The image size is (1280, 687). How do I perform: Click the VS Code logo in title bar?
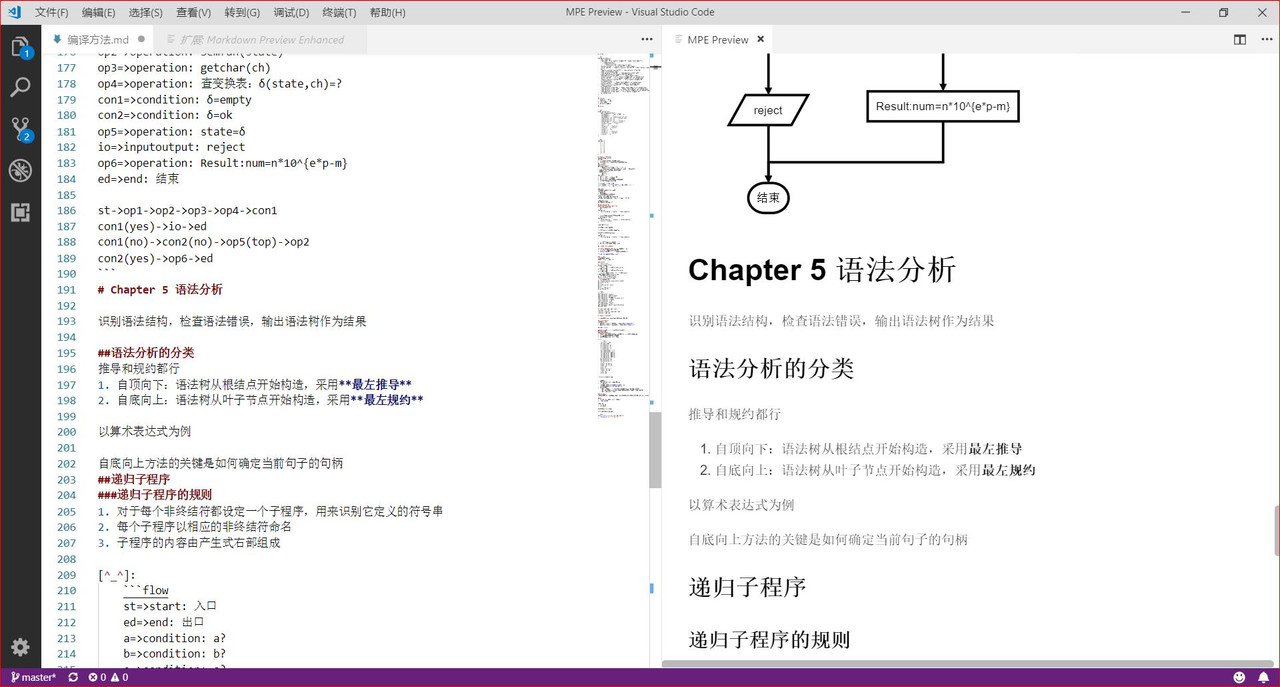[x=14, y=12]
